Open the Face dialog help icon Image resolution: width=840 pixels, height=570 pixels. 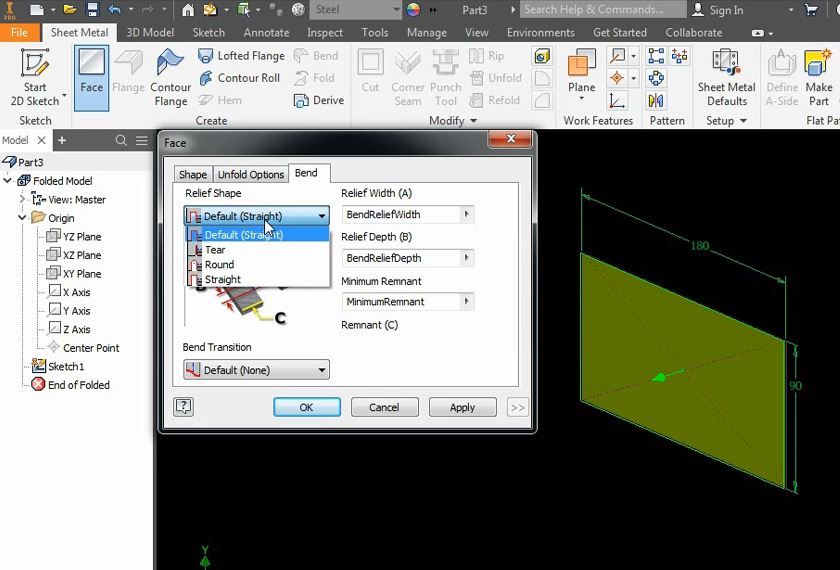click(x=183, y=407)
